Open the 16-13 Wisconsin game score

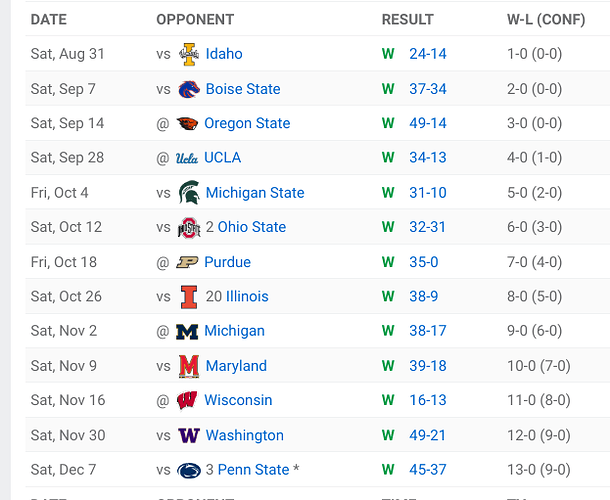(428, 400)
